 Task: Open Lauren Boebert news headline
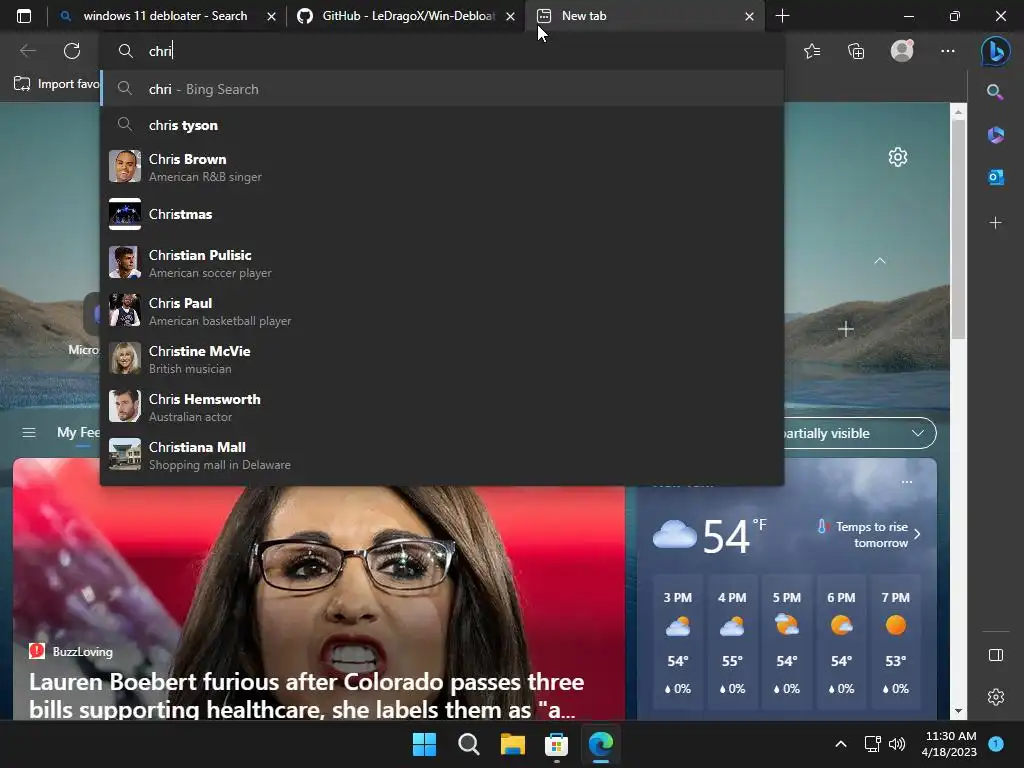306,695
